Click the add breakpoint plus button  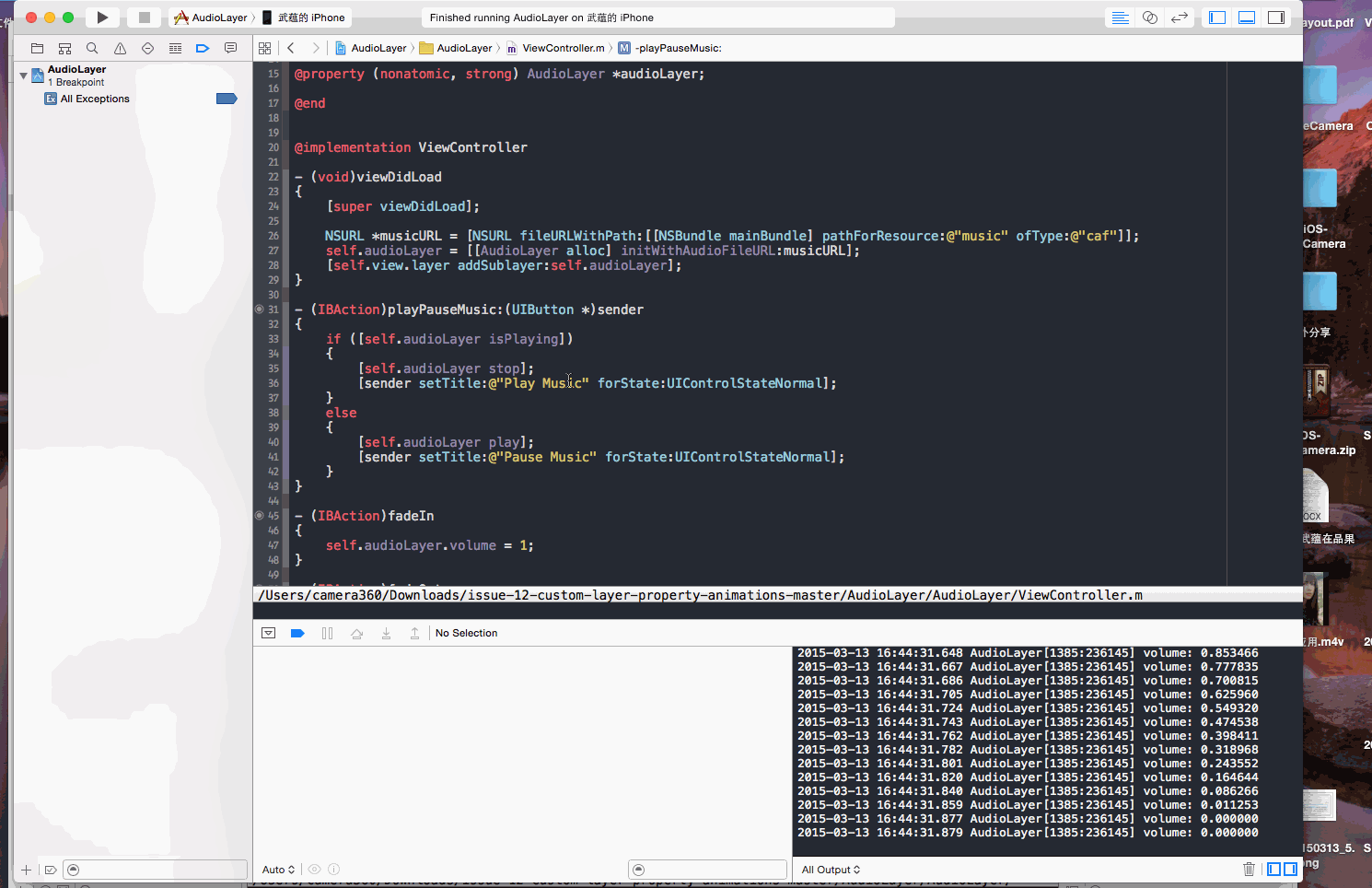click(26, 870)
